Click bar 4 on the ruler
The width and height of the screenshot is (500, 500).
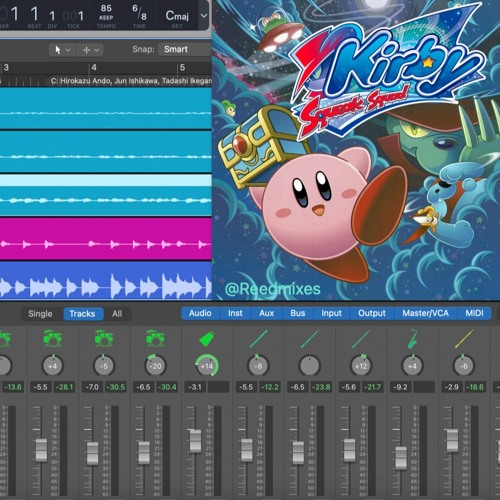(x=94, y=68)
